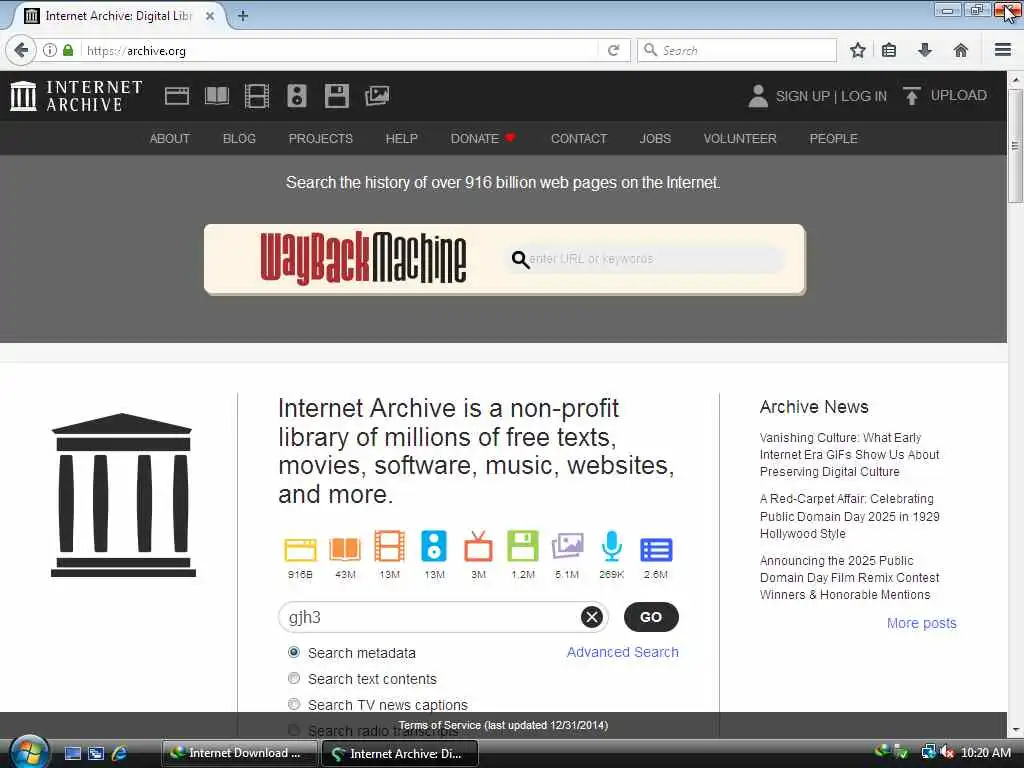Select the blue audio speaker icon (13M)
The width and height of the screenshot is (1024, 768).
pyautogui.click(x=434, y=546)
